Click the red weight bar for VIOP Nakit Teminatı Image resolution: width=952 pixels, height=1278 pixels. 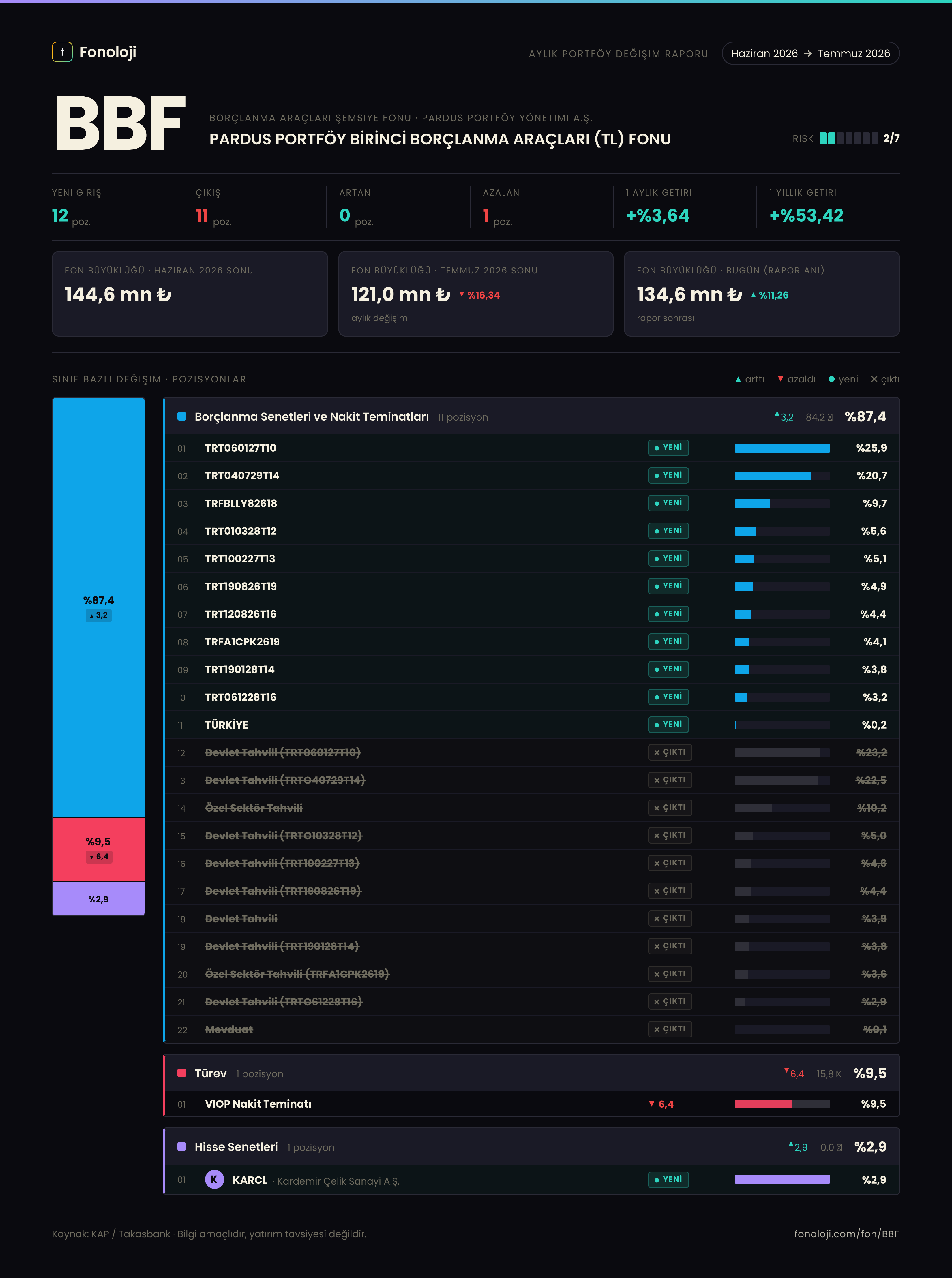click(782, 1104)
